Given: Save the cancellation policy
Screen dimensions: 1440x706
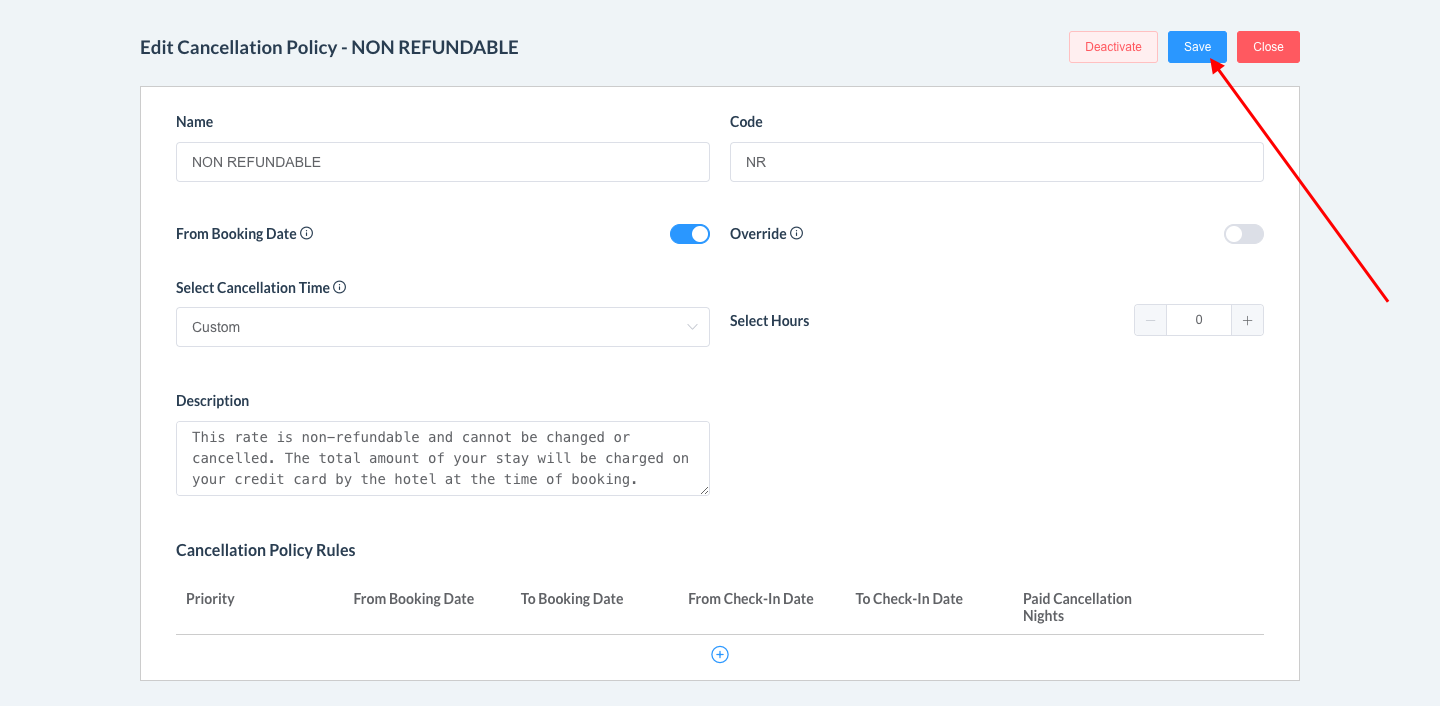Looking at the screenshot, I should point(1197,47).
